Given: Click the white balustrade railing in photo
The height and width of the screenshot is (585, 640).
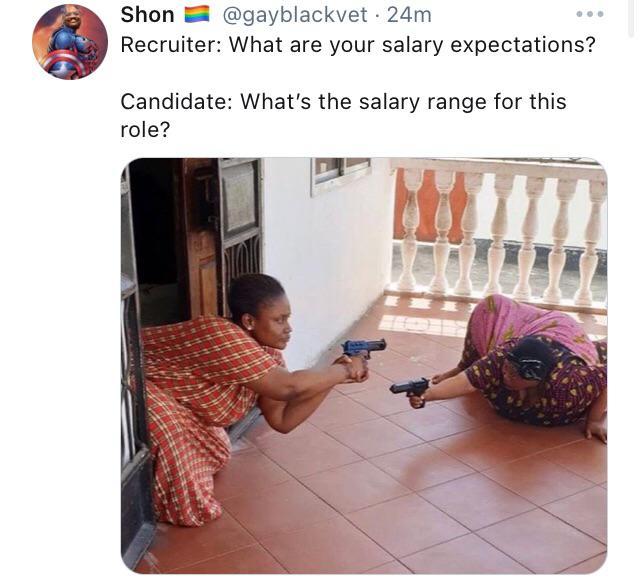Looking at the screenshot, I should pyautogui.click(x=498, y=233).
